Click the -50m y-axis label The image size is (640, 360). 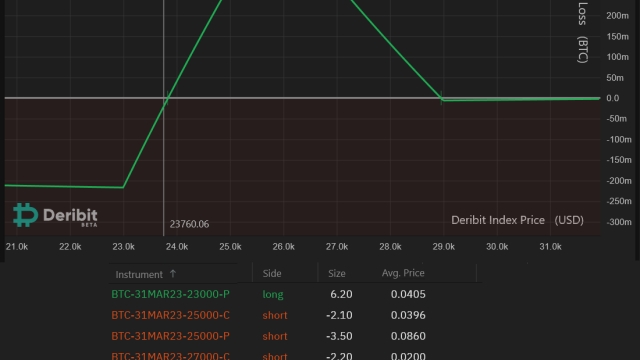(616, 119)
